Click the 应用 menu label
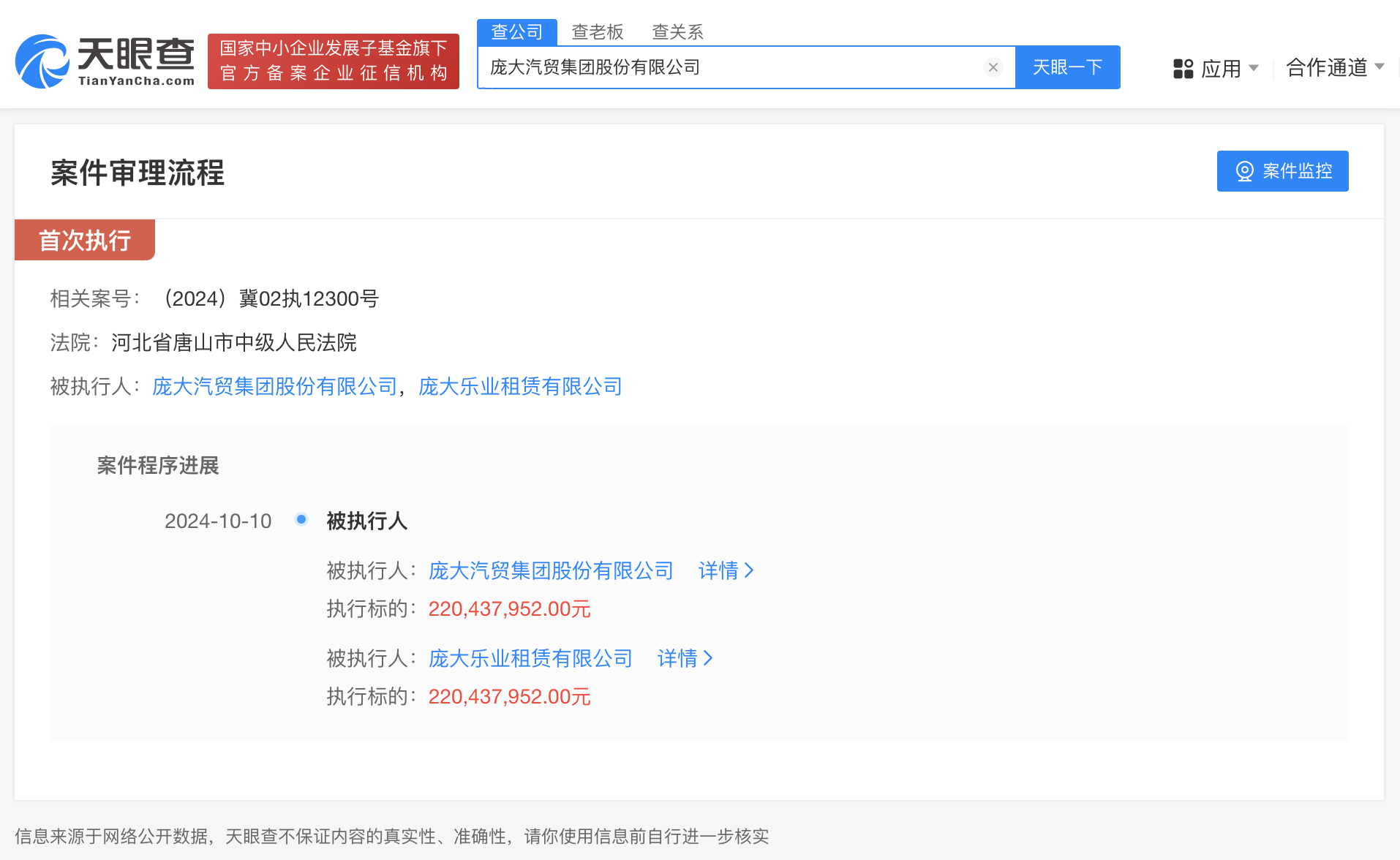Viewport: 1400px width, 860px height. 1221,69
